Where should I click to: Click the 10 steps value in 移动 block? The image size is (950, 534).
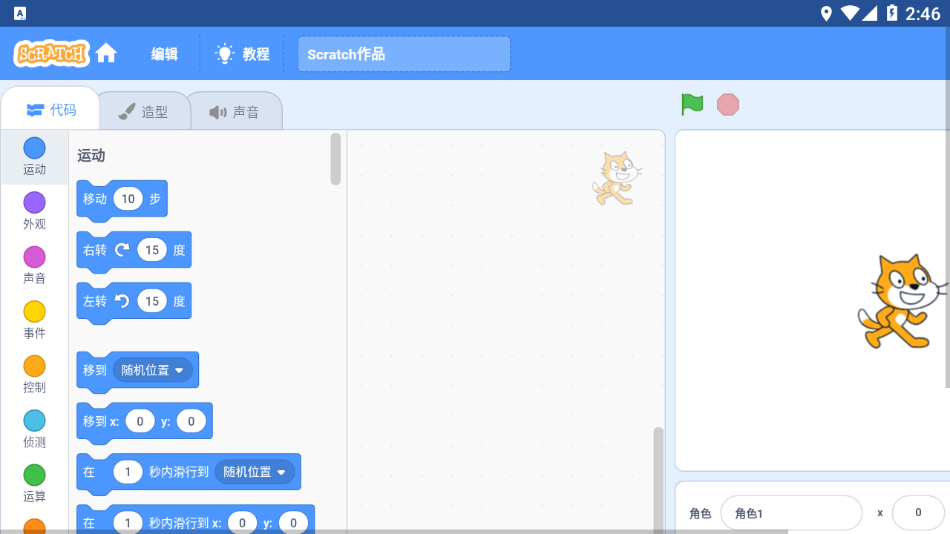point(128,199)
